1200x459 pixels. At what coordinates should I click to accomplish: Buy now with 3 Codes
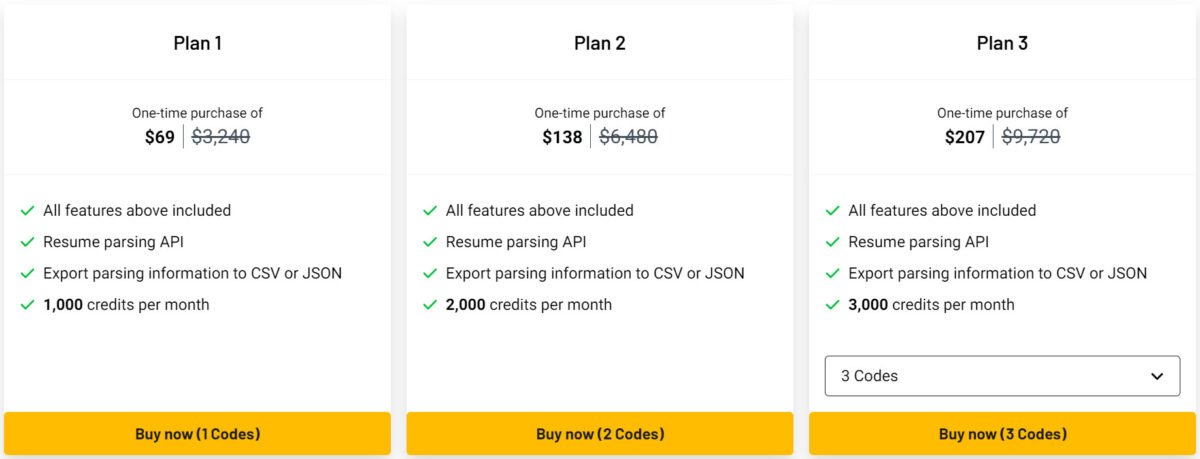1002,434
